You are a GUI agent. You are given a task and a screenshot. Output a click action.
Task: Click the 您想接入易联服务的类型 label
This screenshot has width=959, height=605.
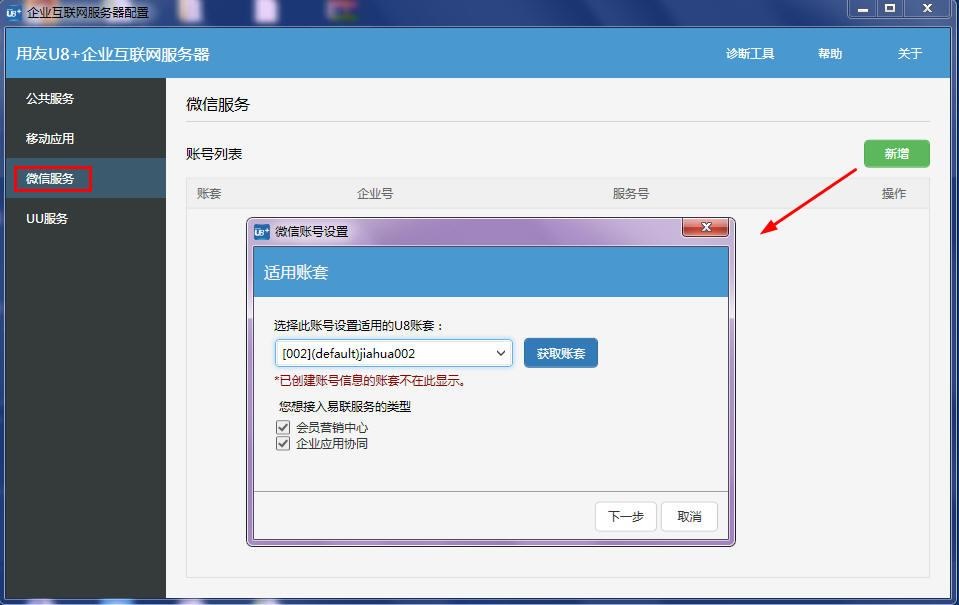coord(345,406)
